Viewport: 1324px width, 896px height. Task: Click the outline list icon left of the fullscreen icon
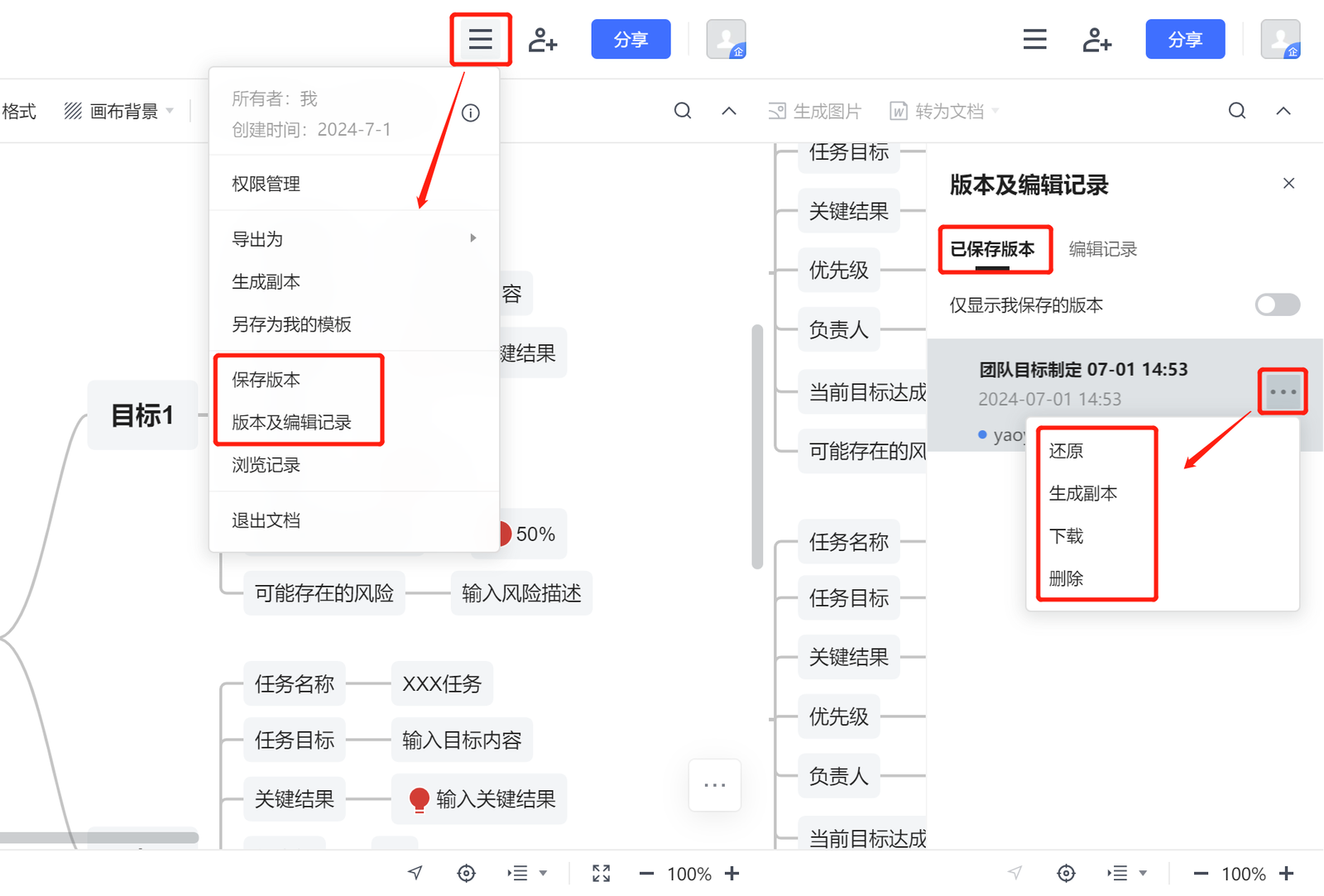point(518,873)
